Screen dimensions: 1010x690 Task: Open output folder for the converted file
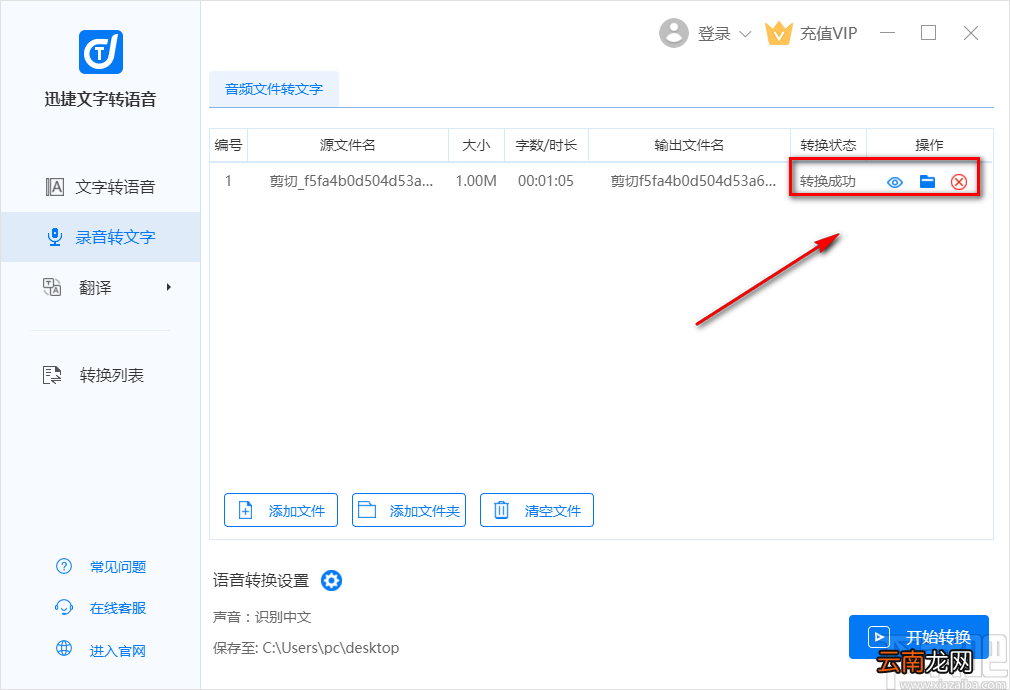click(927, 182)
